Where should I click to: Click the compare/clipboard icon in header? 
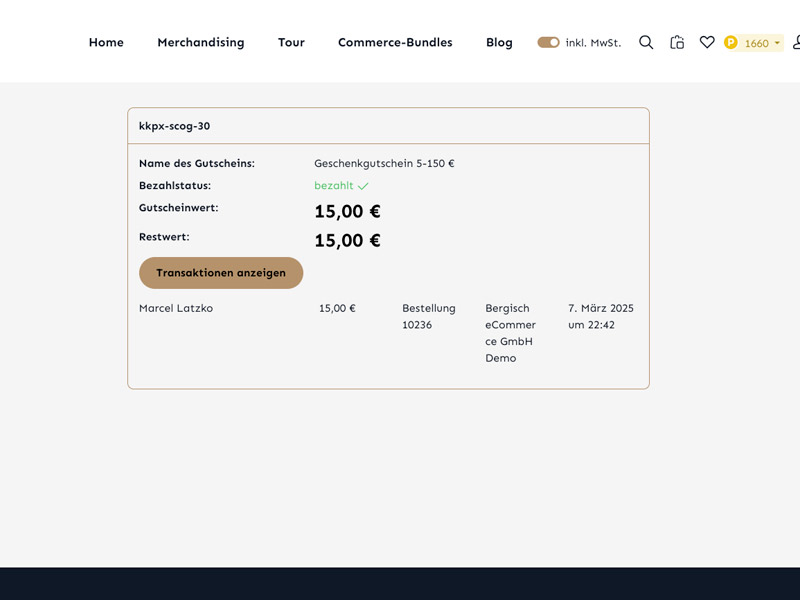point(677,42)
